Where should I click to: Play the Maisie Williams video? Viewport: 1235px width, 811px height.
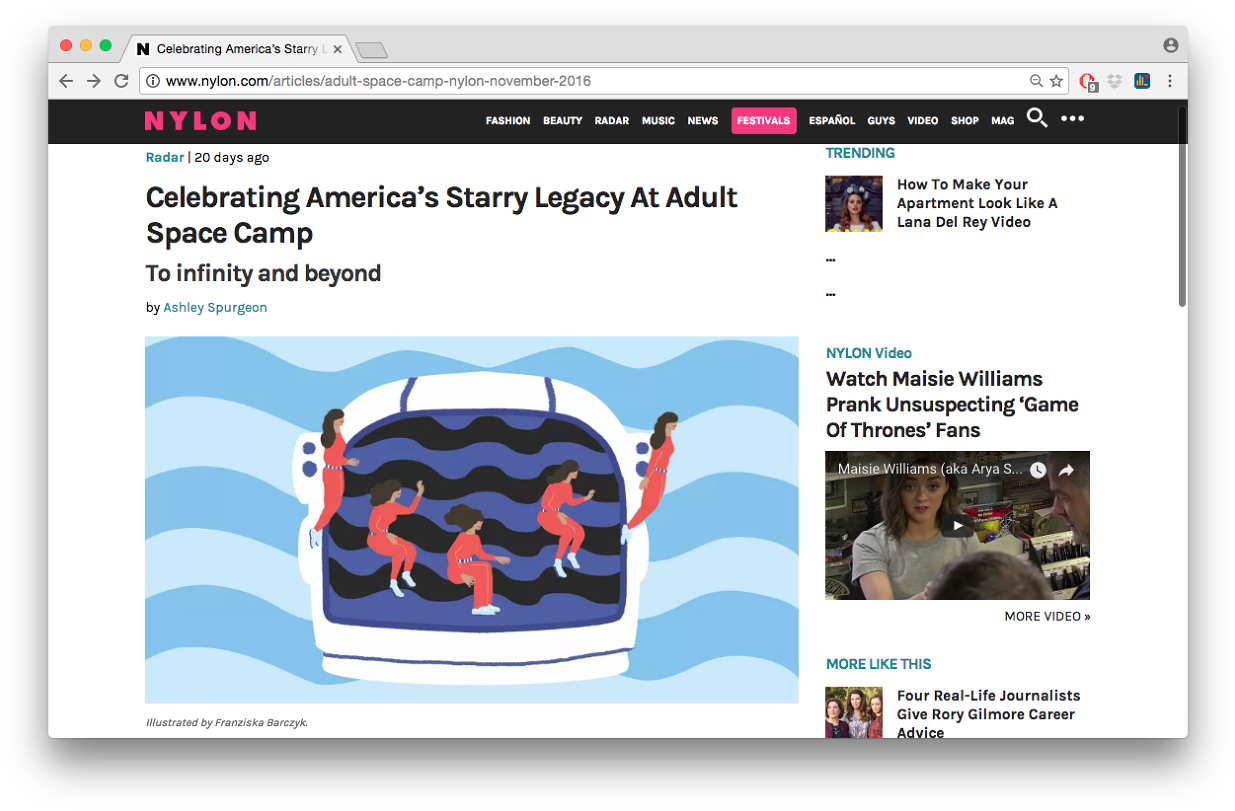click(x=957, y=526)
